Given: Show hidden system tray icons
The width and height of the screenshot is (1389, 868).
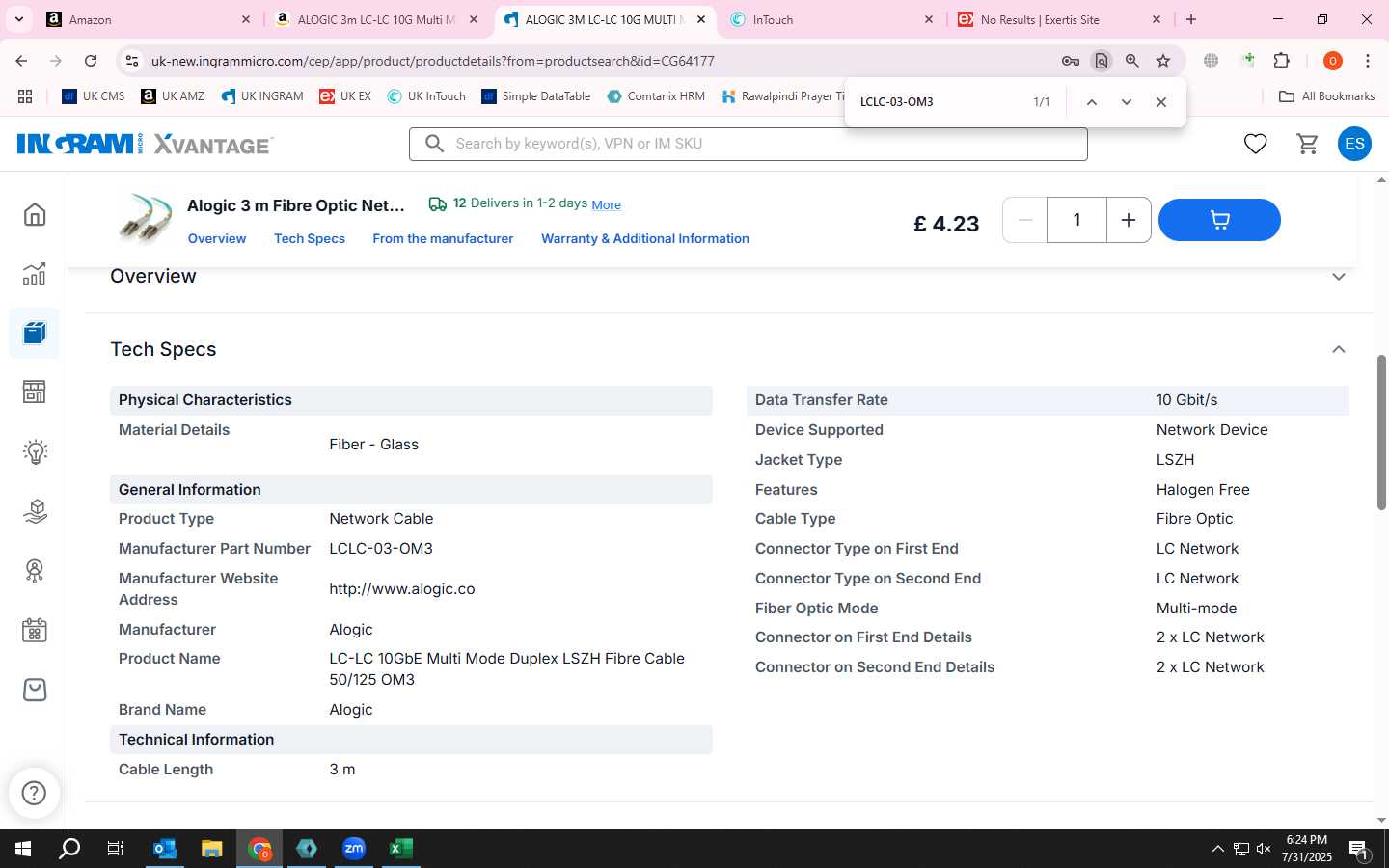Looking at the screenshot, I should tap(1217, 849).
